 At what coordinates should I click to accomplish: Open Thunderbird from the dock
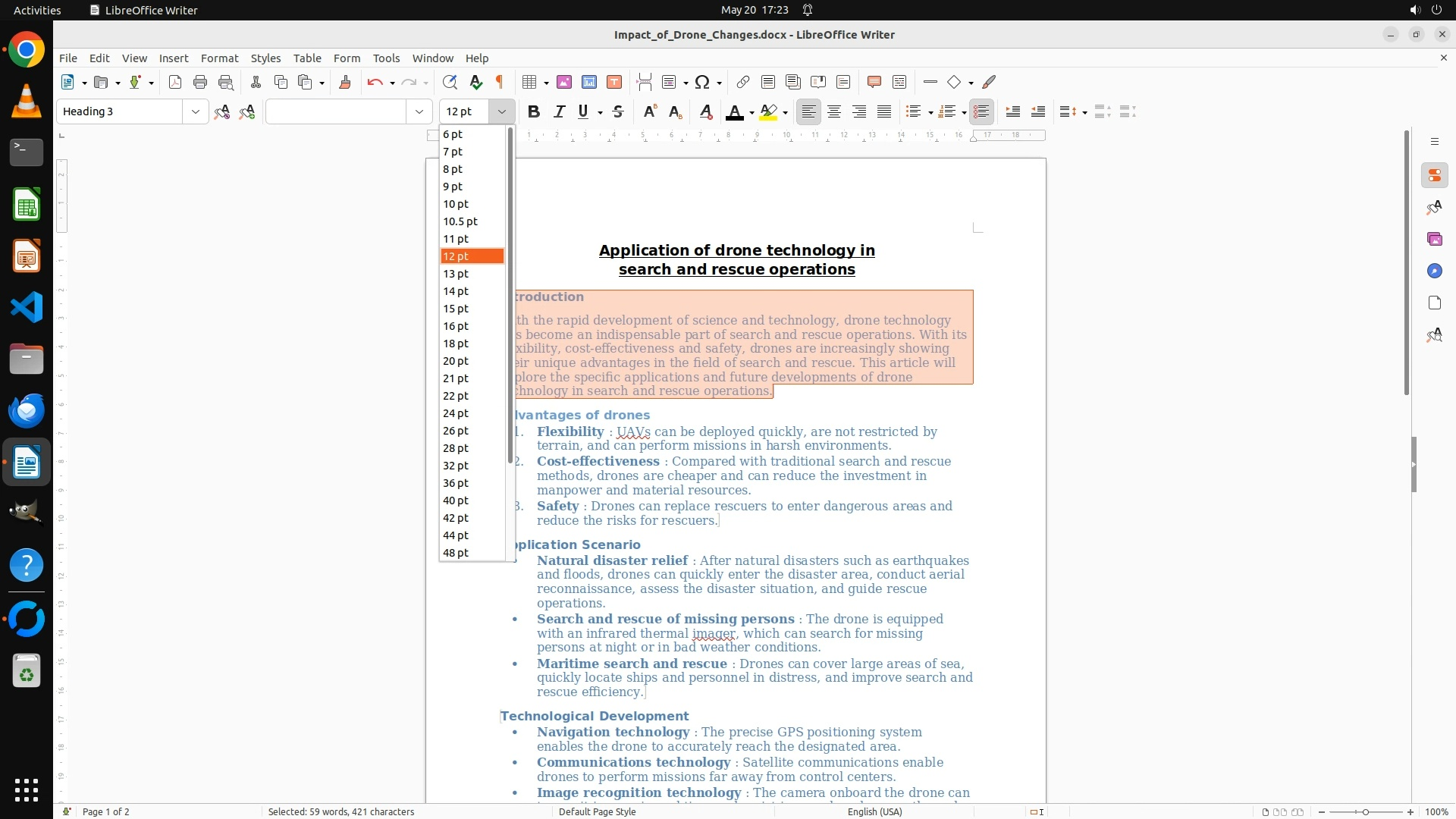pos(27,410)
